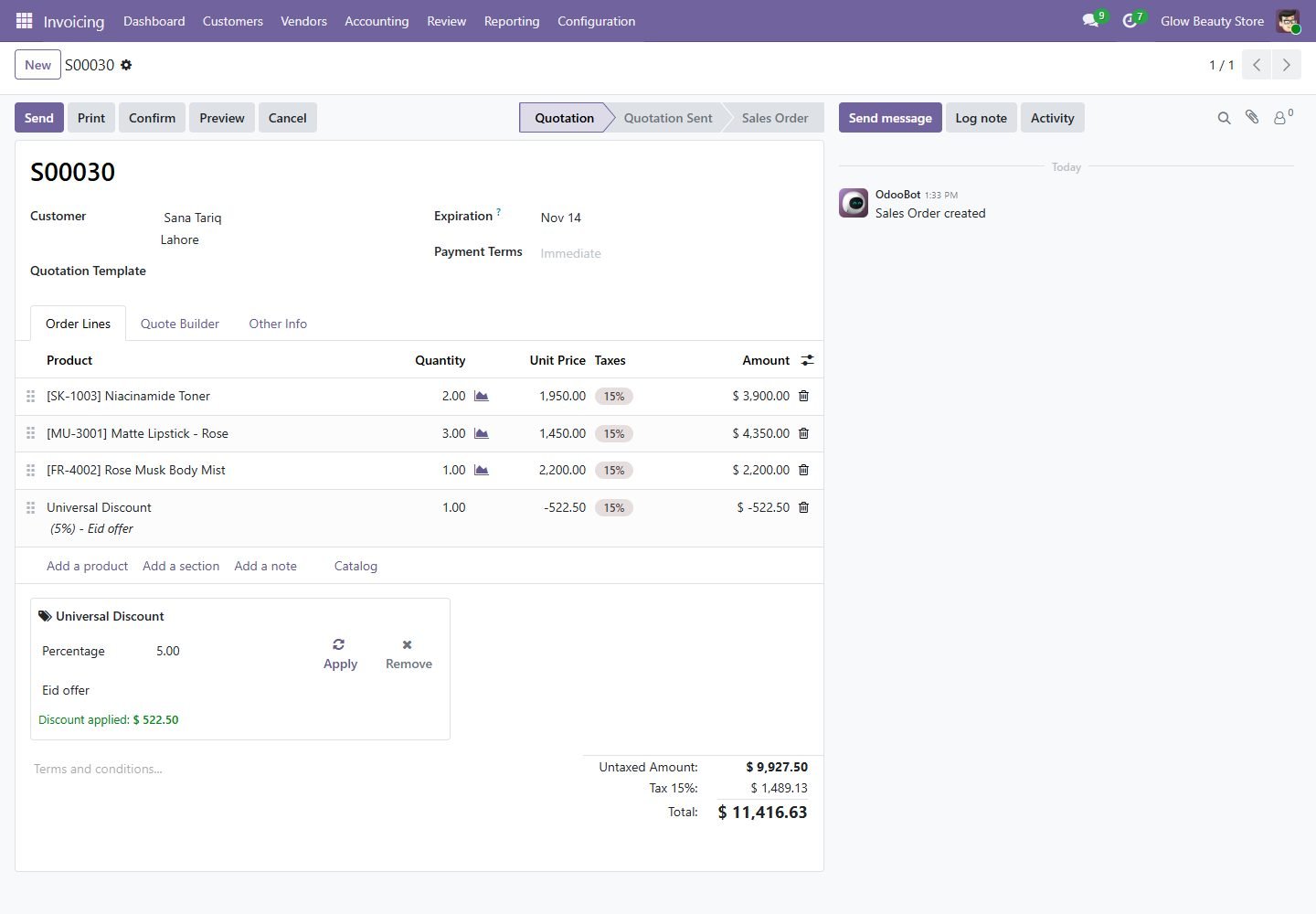Search messages with the magnifier icon
1316x914 pixels.
(1224, 118)
